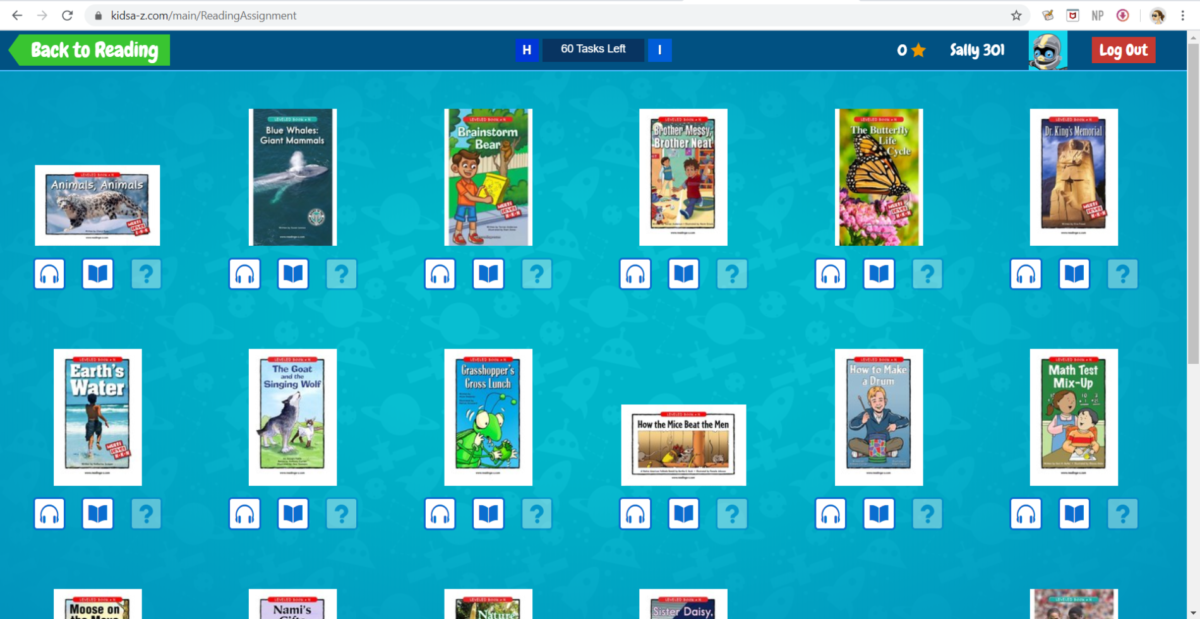Click the quiz icon under Math Test Mix-Up
This screenshot has width=1200, height=619.
tap(1122, 513)
